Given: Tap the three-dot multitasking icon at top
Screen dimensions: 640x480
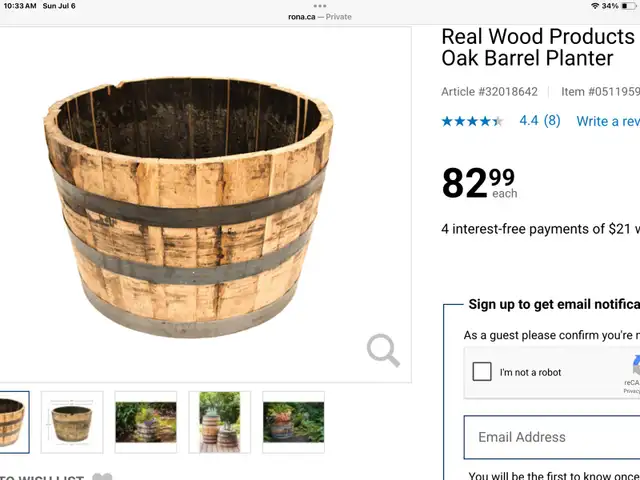Looking at the screenshot, I should tap(320, 6).
